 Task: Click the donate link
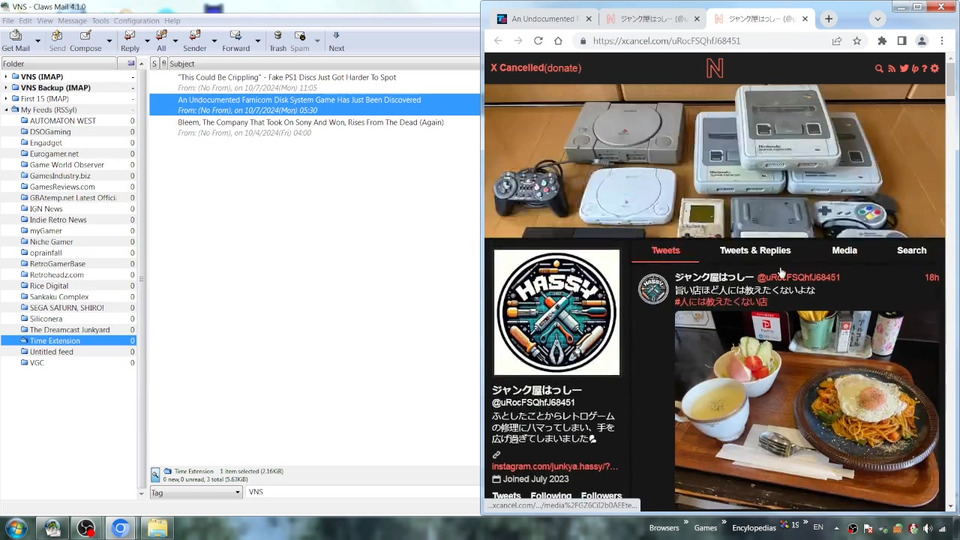point(563,68)
